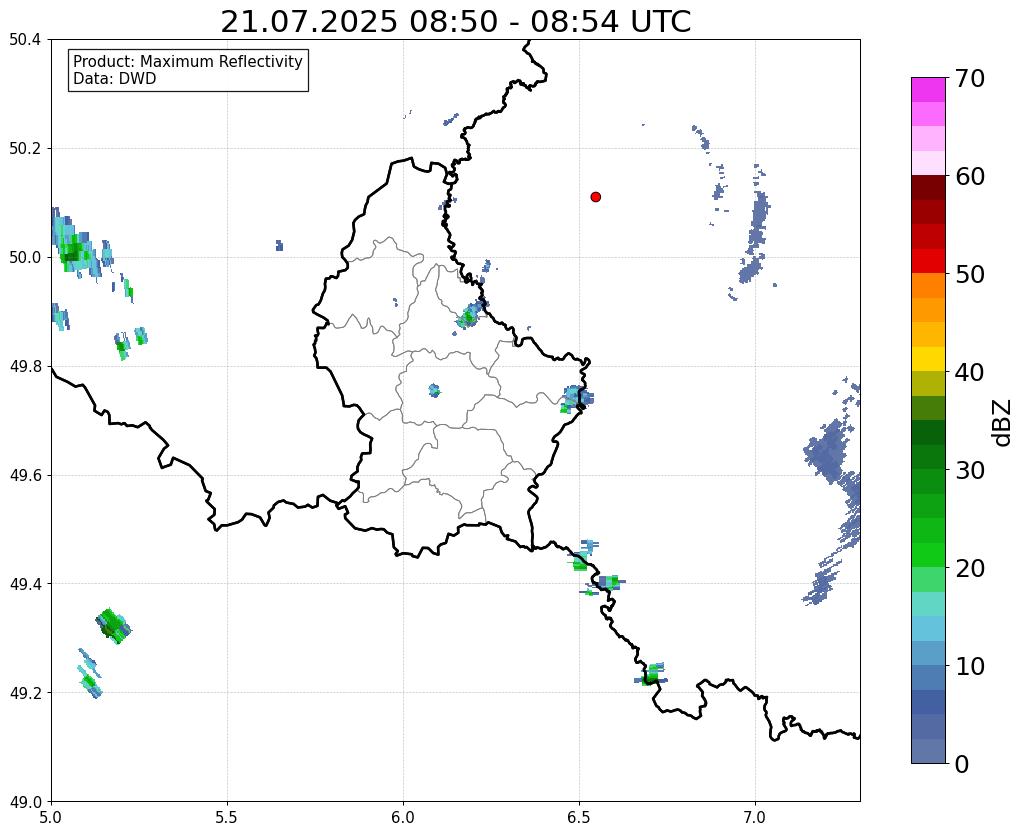Viewport: 1023px width, 834px height.
Task: Click the bright green colorbar segment near 20
Action: point(928,555)
